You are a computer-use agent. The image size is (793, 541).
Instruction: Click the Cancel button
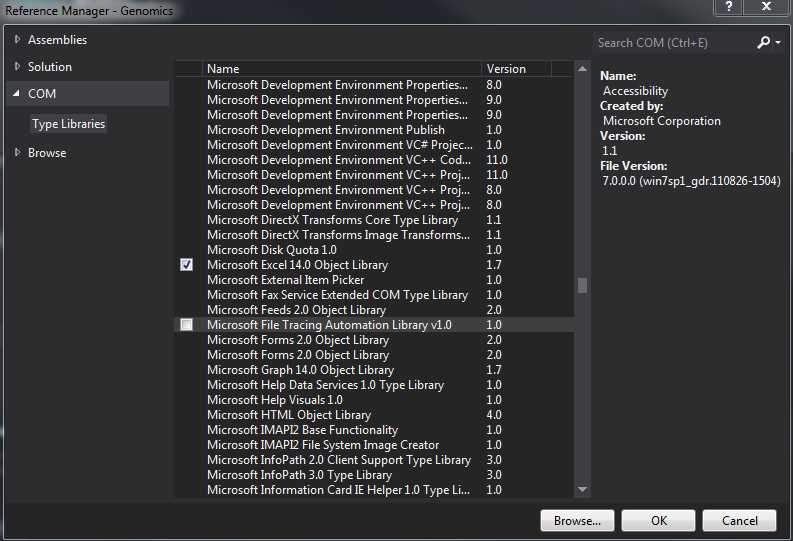point(739,520)
